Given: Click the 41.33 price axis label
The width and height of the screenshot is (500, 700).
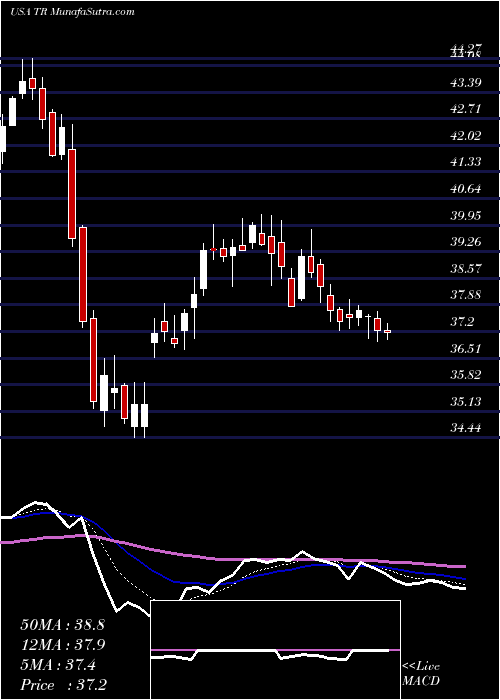Looking at the screenshot, I should (x=465, y=162).
